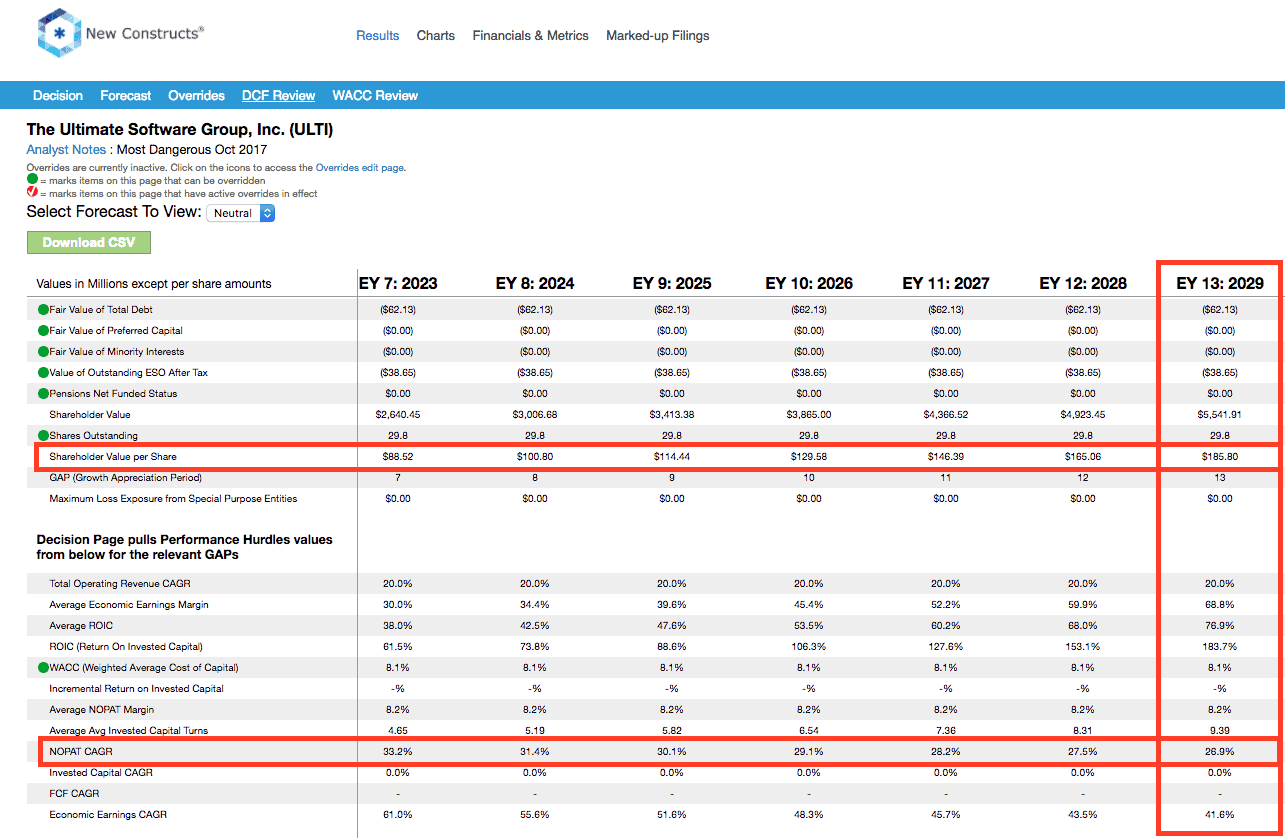This screenshot has width=1285, height=838.
Task: Click the EY 12: 2028 column header
Action: pyautogui.click(x=1082, y=283)
